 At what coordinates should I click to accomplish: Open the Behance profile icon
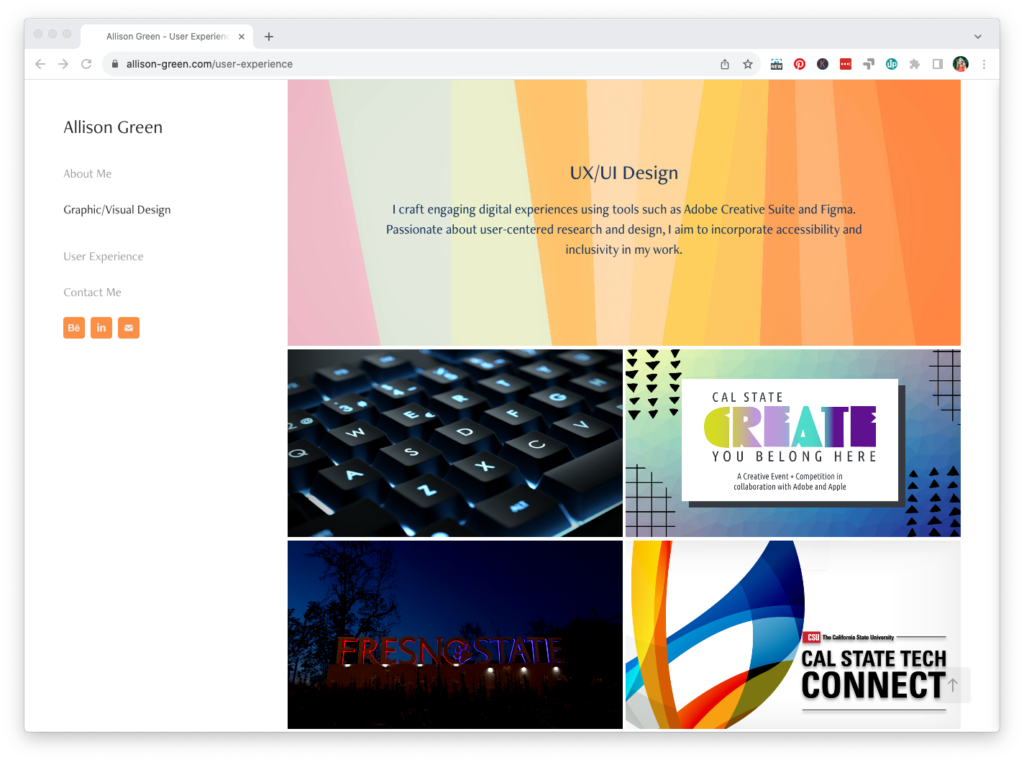(x=74, y=328)
